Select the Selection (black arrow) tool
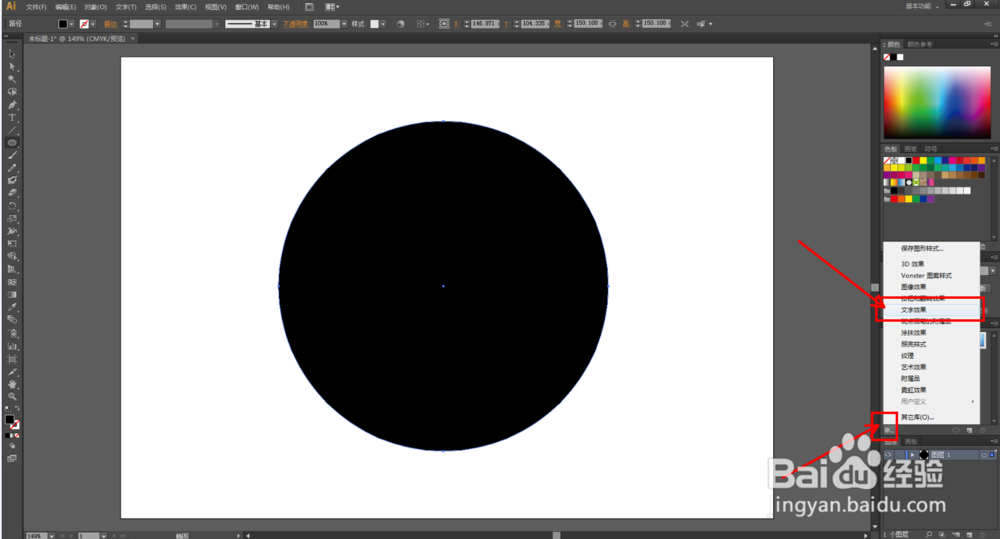This screenshot has height=539, width=1000. click(x=12, y=54)
